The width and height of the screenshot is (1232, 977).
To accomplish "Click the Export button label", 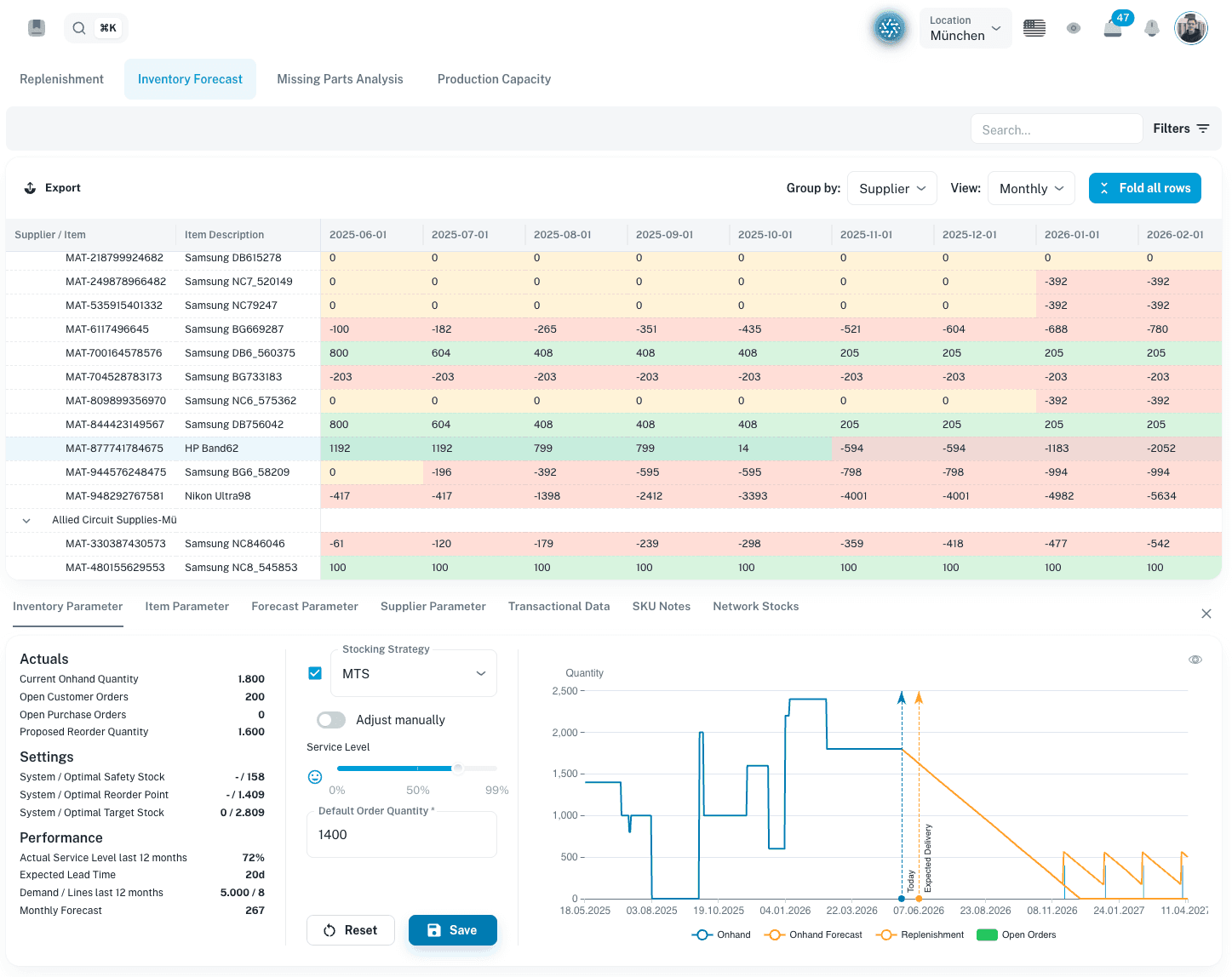I will (x=63, y=188).
